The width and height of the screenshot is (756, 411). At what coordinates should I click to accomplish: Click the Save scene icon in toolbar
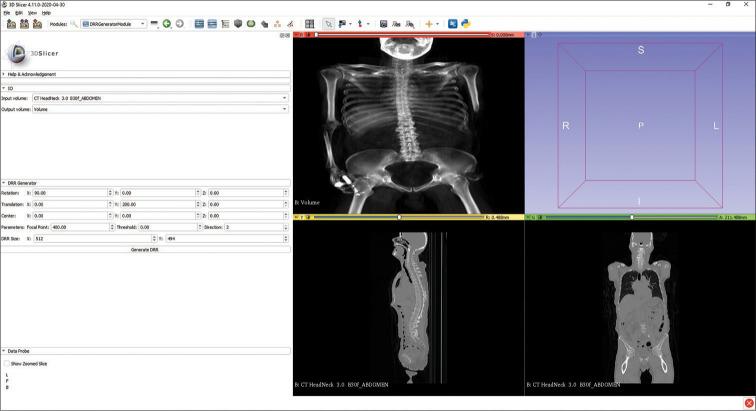pyautogui.click(x=38, y=23)
